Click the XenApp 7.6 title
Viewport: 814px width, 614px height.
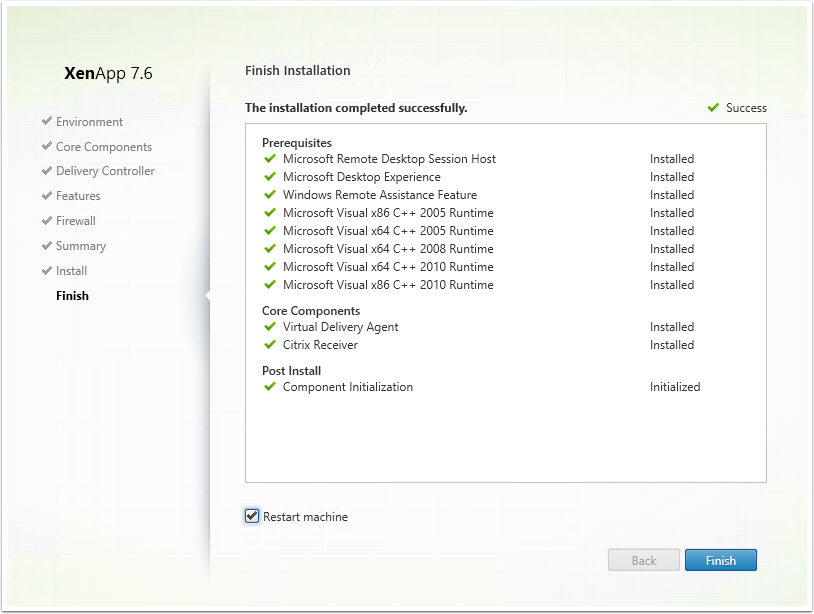[108, 73]
